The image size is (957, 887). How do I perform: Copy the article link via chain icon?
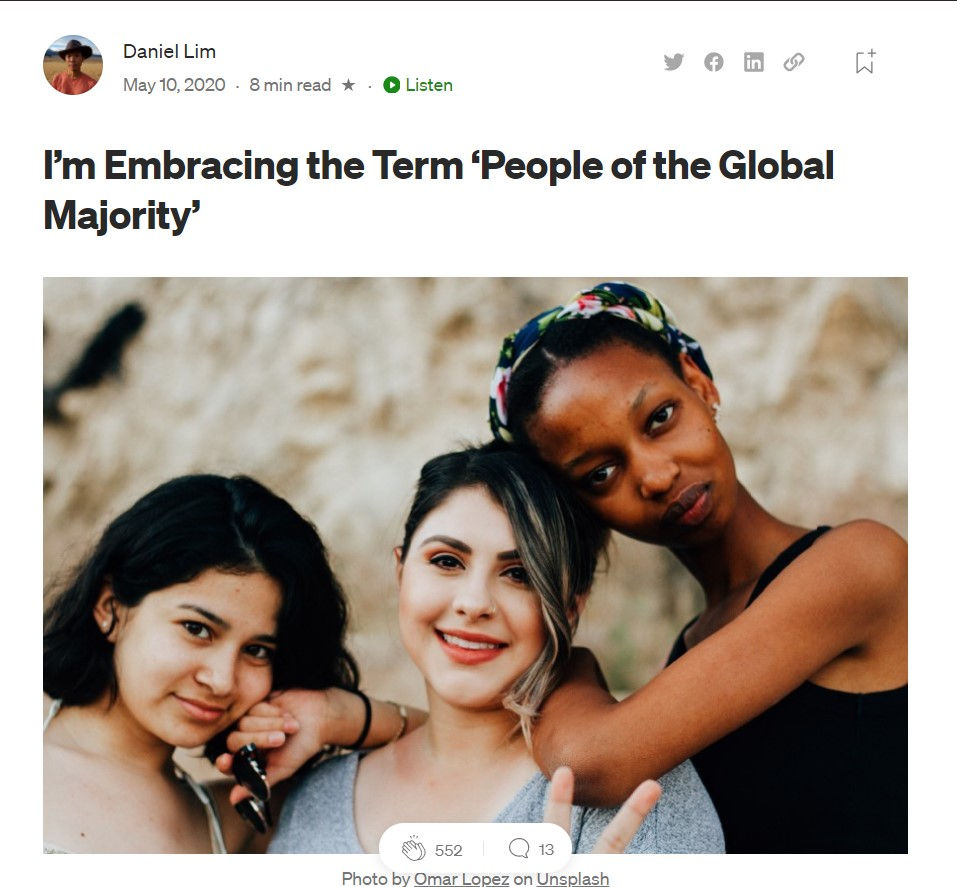tap(793, 62)
